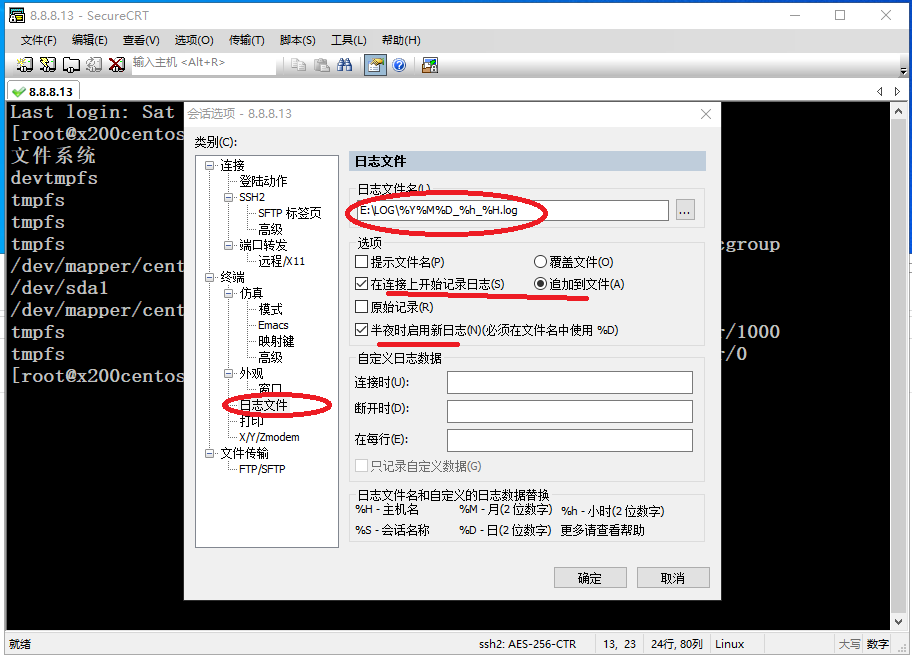Click the SecureCRT title bar app icon
The image size is (912, 657).
click(17, 15)
